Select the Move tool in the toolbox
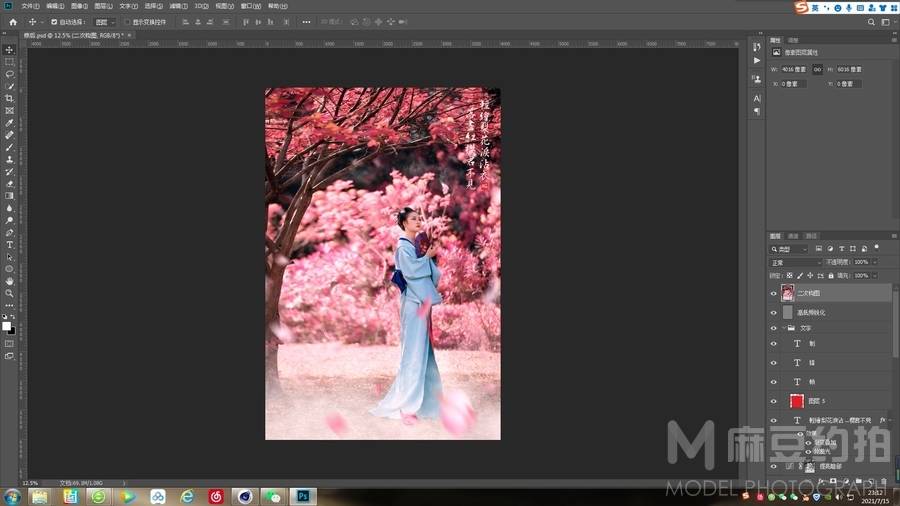 9,50
